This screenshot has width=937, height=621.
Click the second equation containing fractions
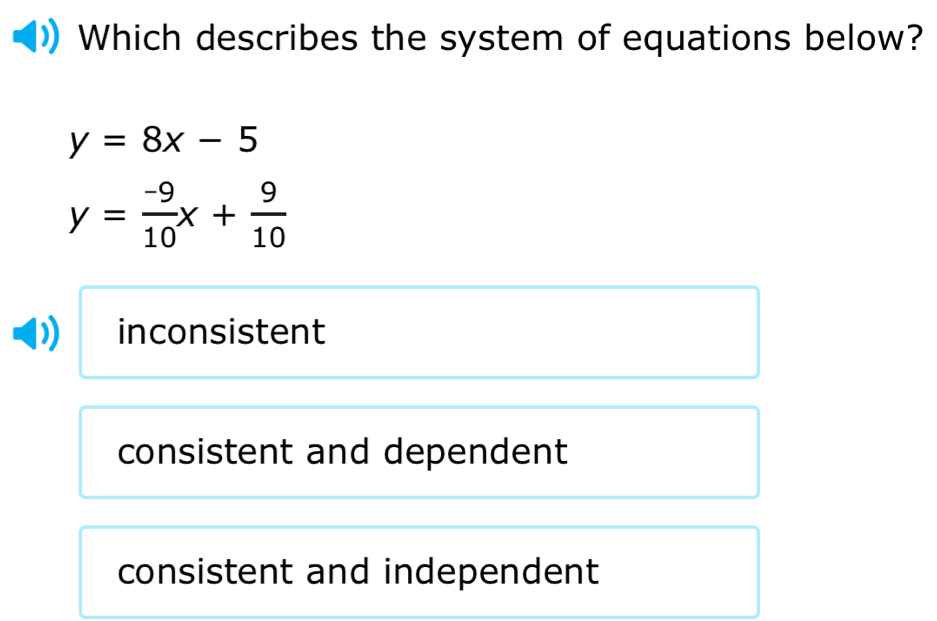click(x=177, y=215)
